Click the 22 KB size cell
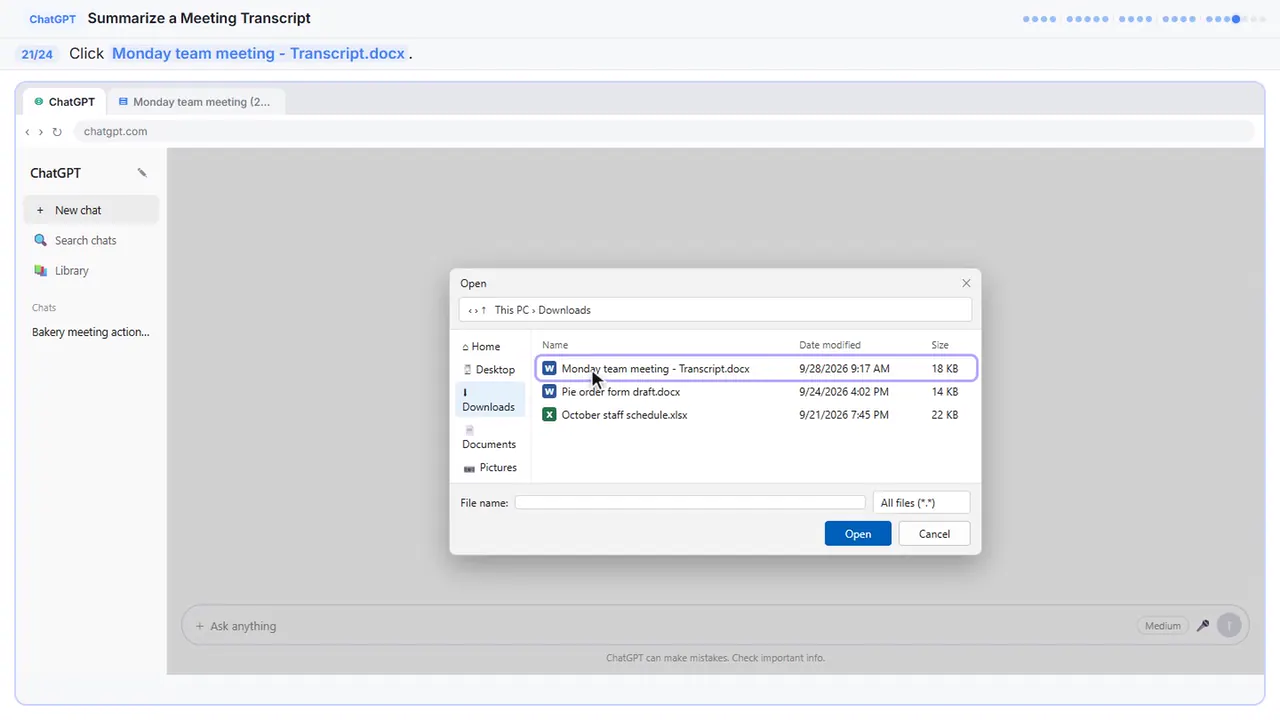Image resolution: width=1280 pixels, height=720 pixels. point(945,415)
